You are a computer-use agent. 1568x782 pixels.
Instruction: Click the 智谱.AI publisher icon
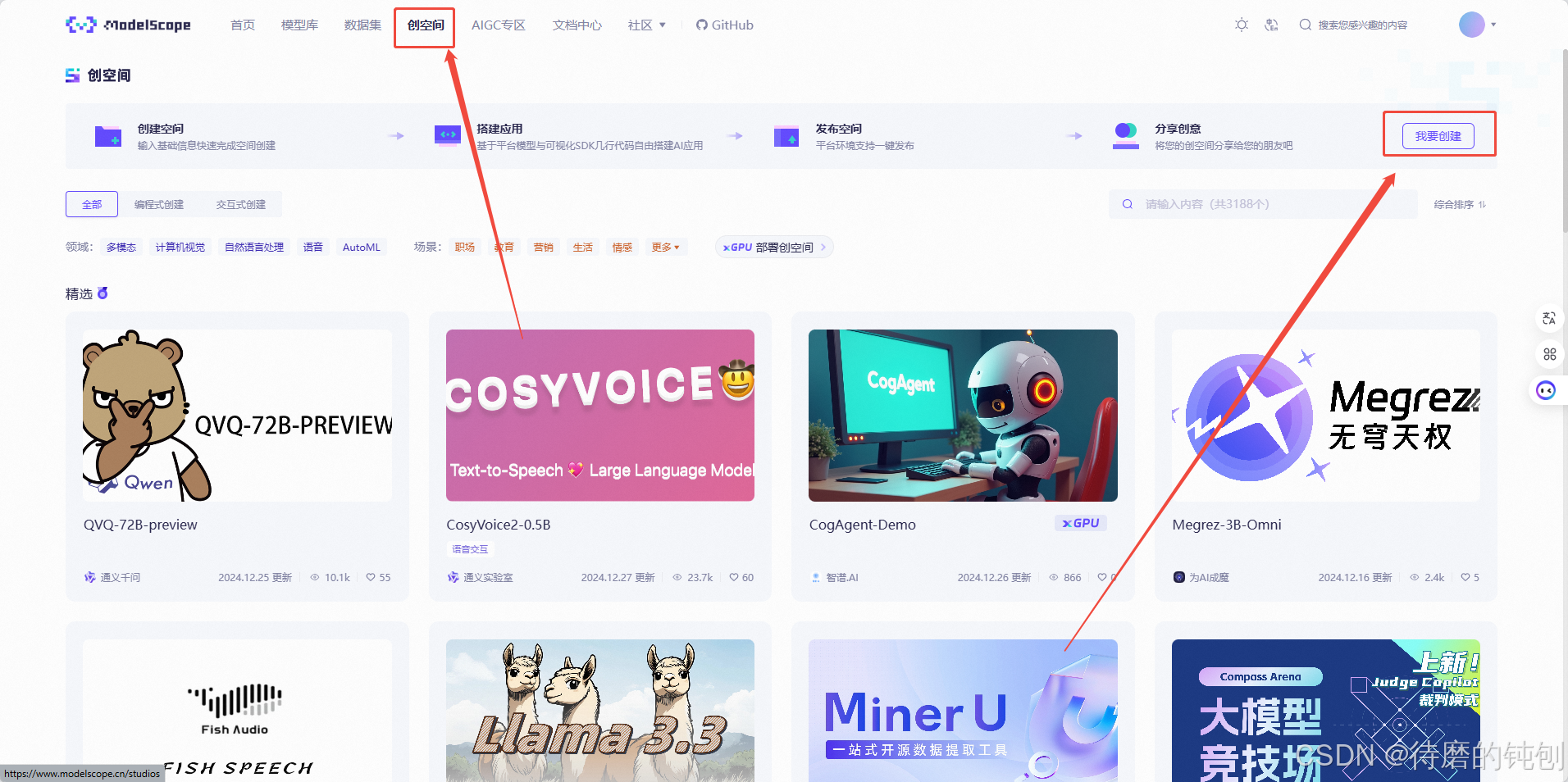tap(815, 577)
